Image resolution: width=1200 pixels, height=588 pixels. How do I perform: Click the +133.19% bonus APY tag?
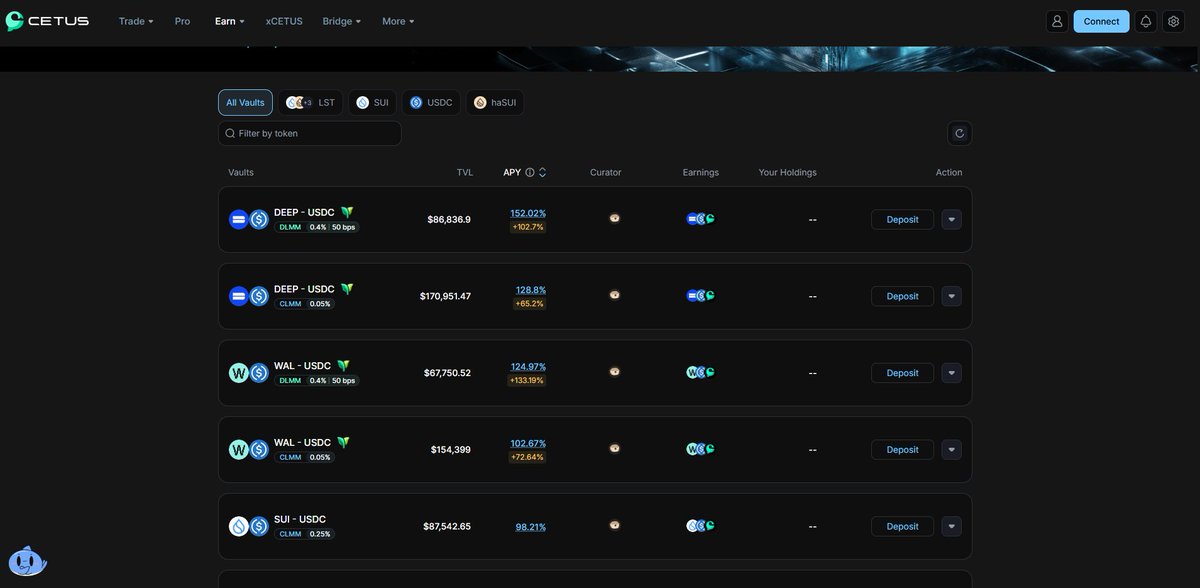tap(527, 380)
